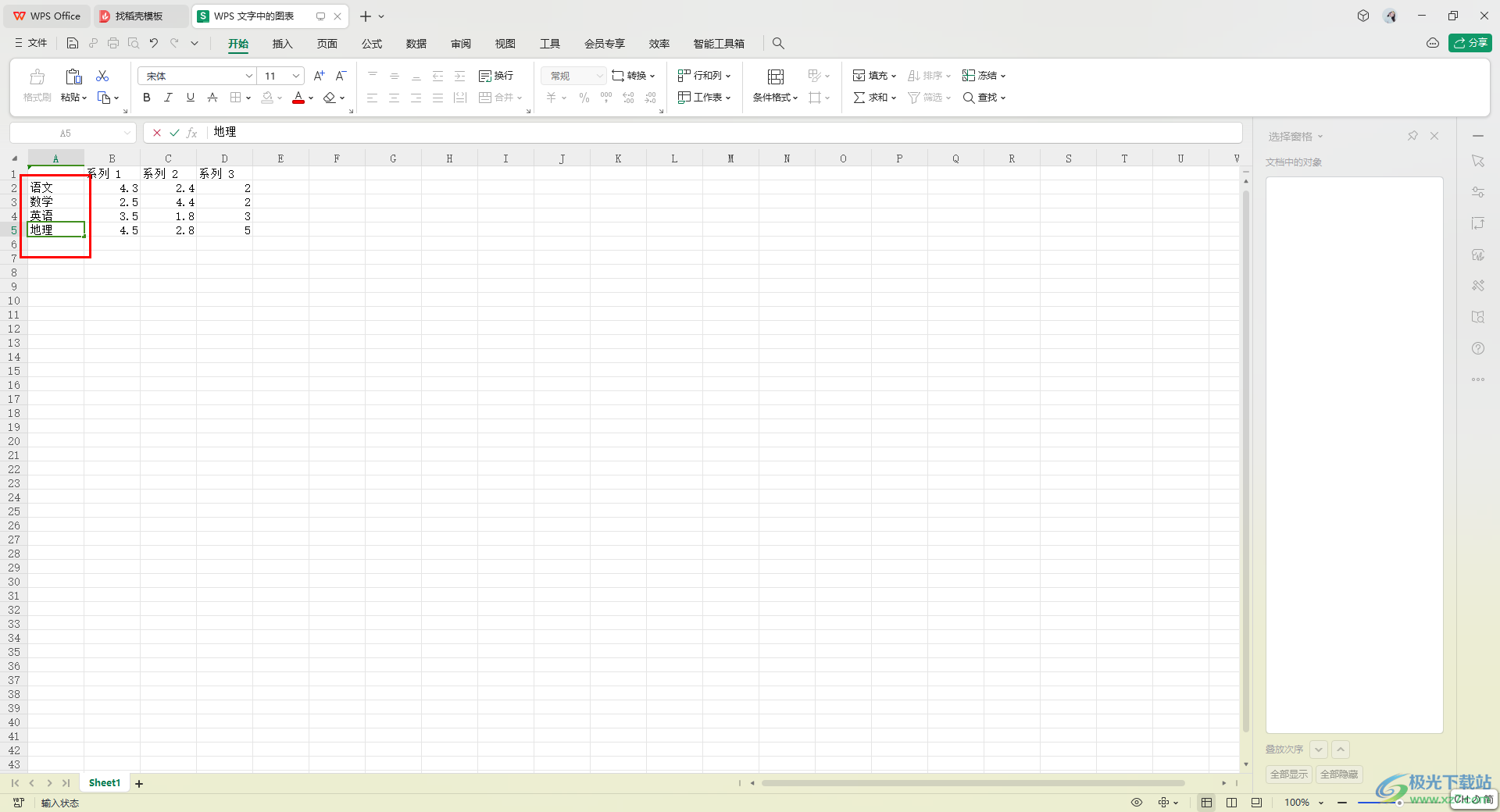
Task: Click the fill color bucket swatch
Action: pyautogui.click(x=268, y=98)
